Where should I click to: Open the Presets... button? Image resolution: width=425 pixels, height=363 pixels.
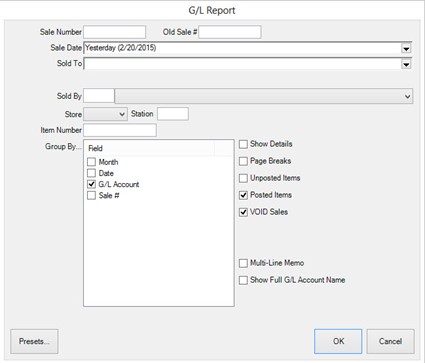pyautogui.click(x=34, y=341)
